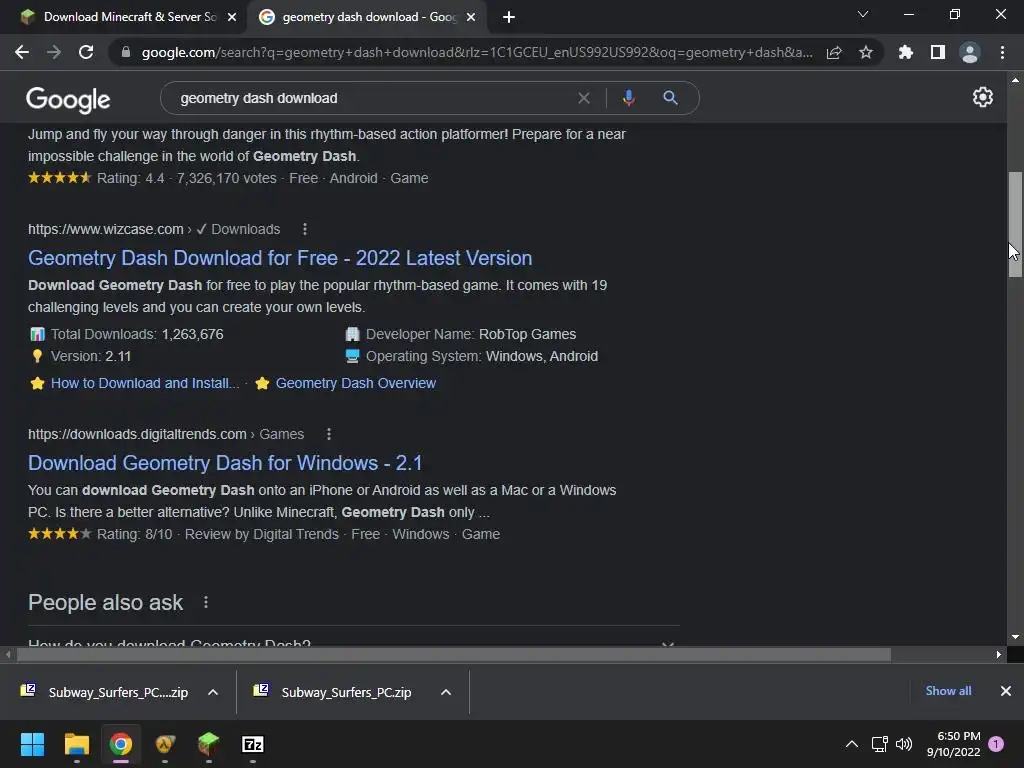1024x768 pixels.
Task: Click the downloads.digitaltrends.com URL breadcrumb
Action: click(166, 434)
